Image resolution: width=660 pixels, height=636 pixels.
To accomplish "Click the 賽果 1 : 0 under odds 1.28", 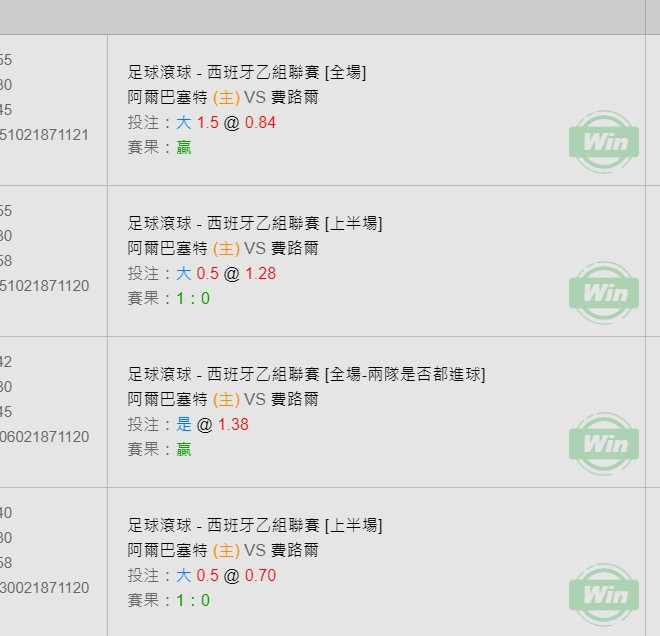I will (169, 298).
